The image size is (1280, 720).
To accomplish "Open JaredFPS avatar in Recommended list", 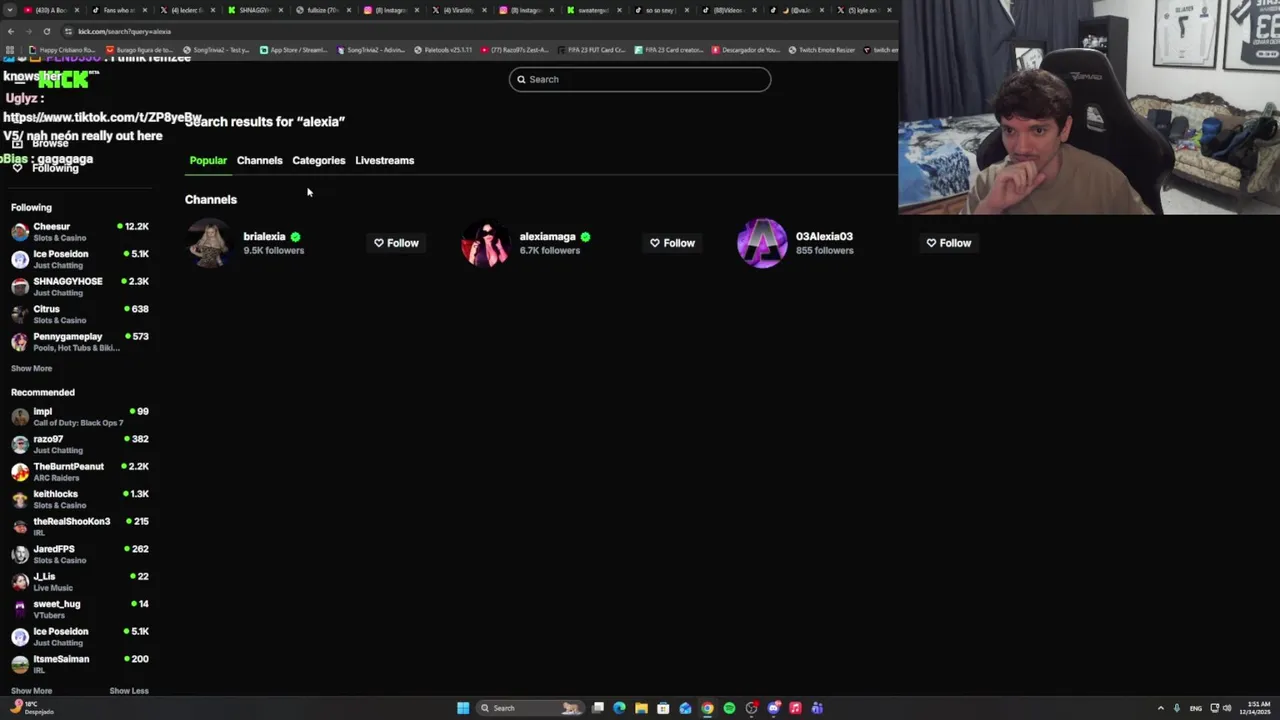I will pos(20,554).
